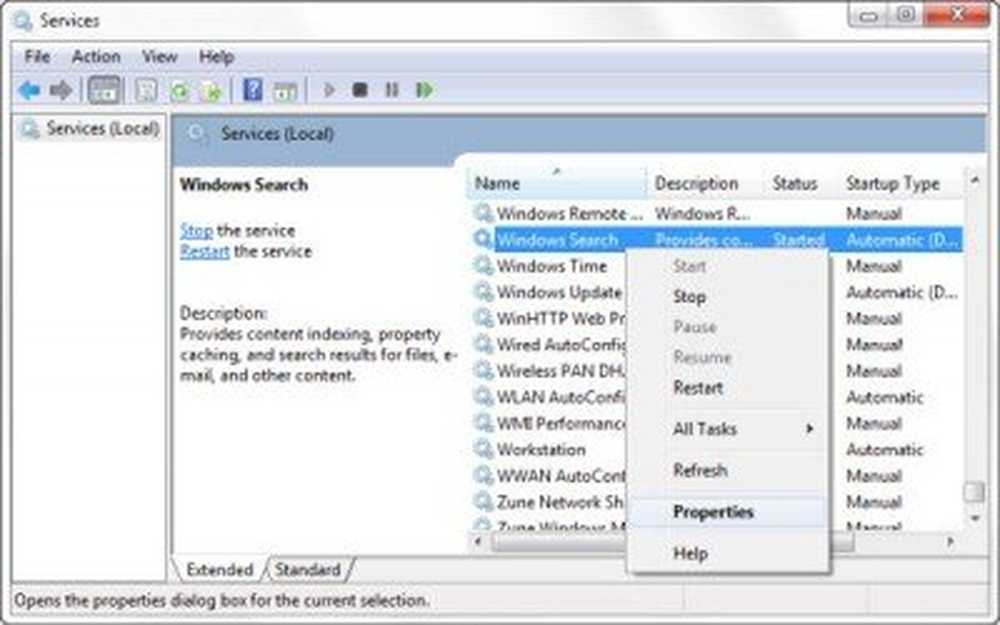Screen dimensions: 1000x625
Task: Click the Services (Local) panel header text
Action: pos(277,134)
